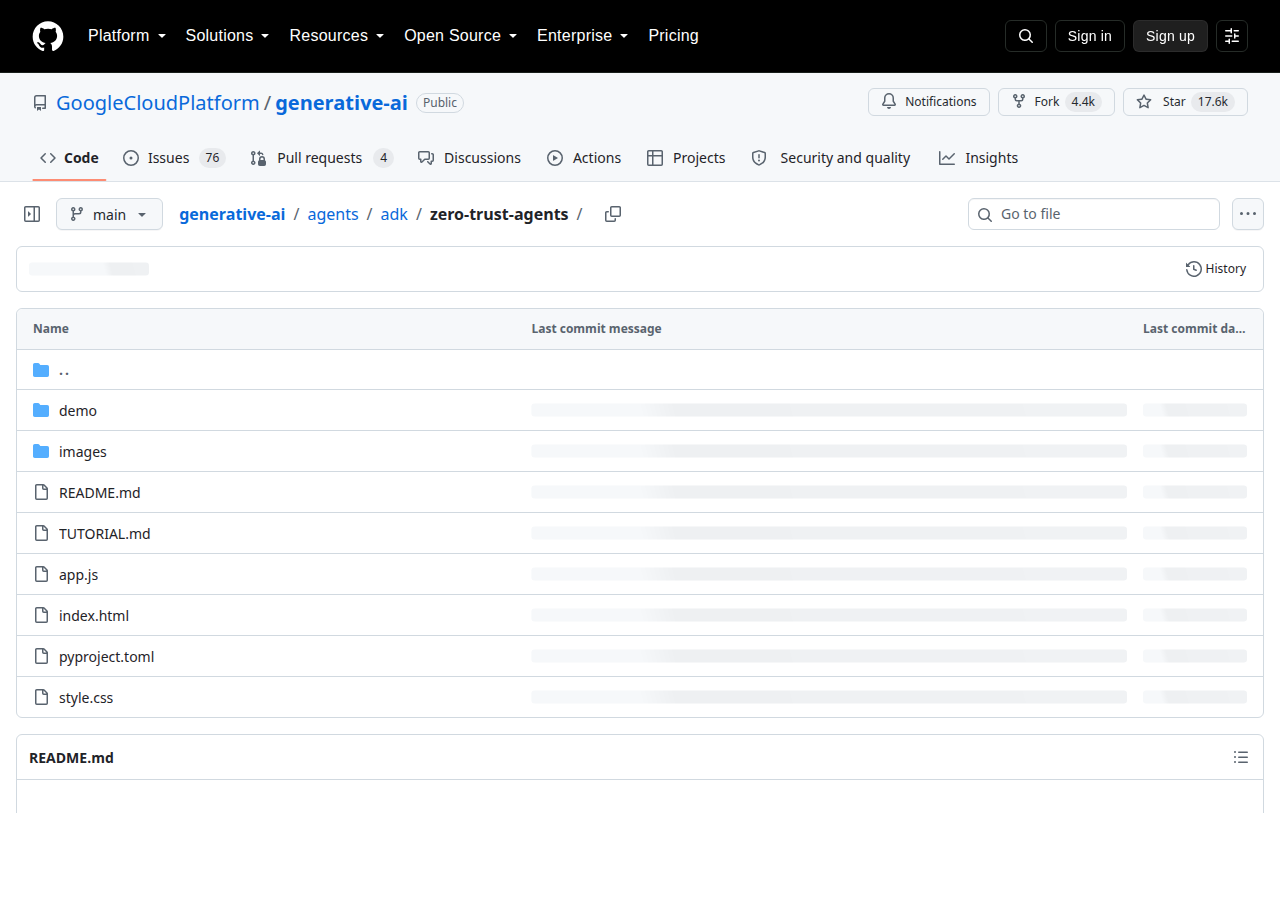
Task: Expand the Resources menu
Action: 337,36
